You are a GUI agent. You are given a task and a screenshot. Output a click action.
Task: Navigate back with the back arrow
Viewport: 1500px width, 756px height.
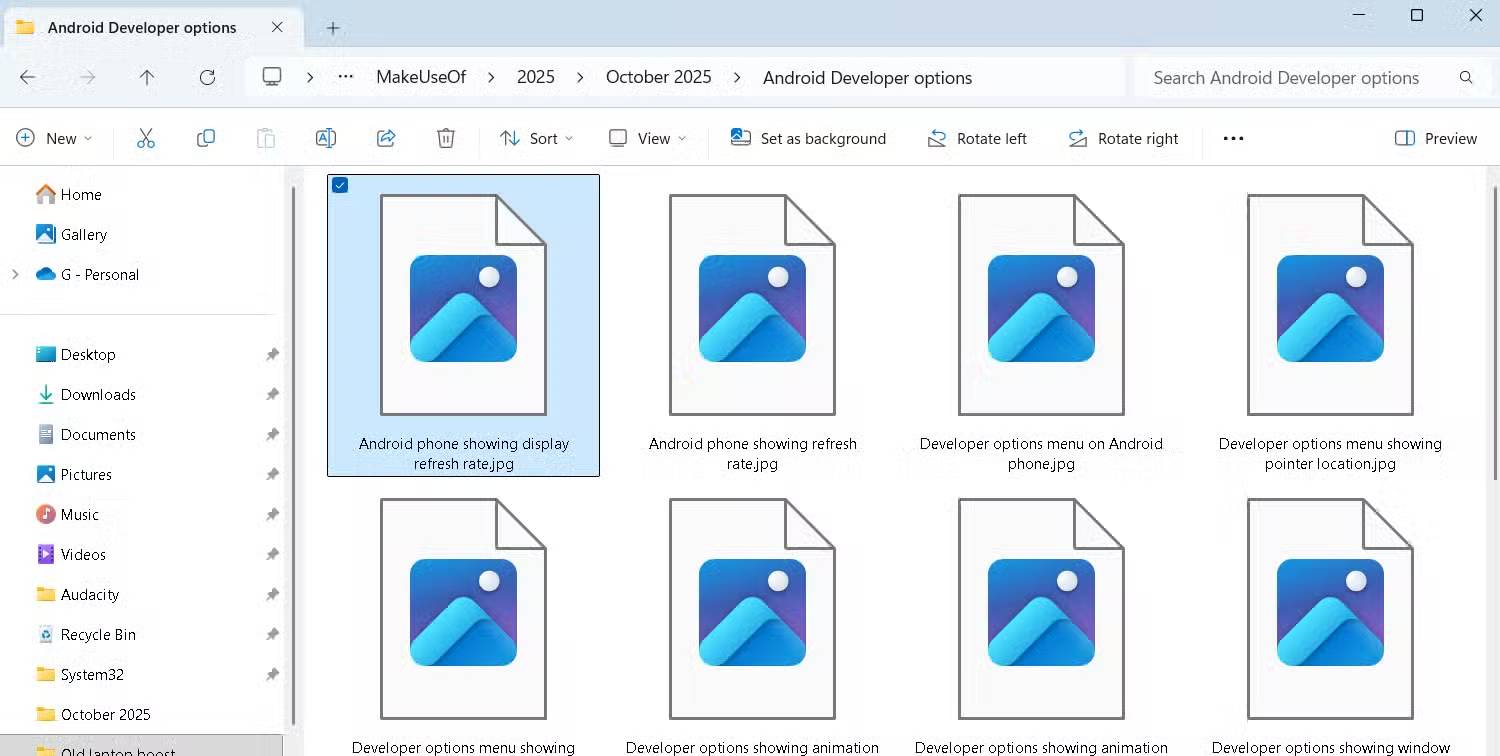pyautogui.click(x=28, y=77)
